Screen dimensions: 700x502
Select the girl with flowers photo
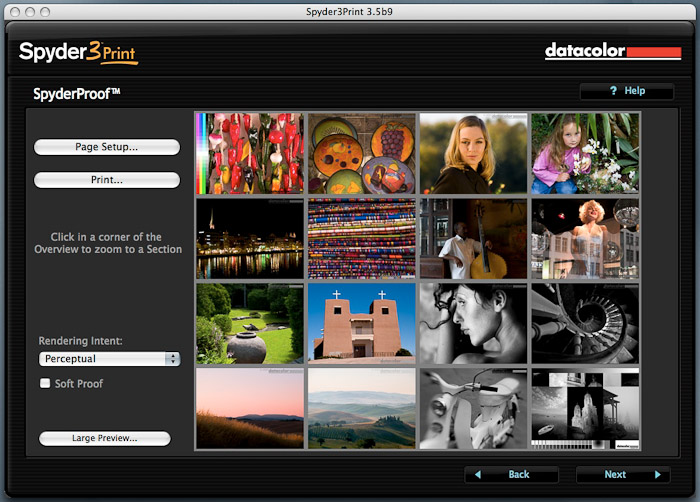tap(585, 153)
